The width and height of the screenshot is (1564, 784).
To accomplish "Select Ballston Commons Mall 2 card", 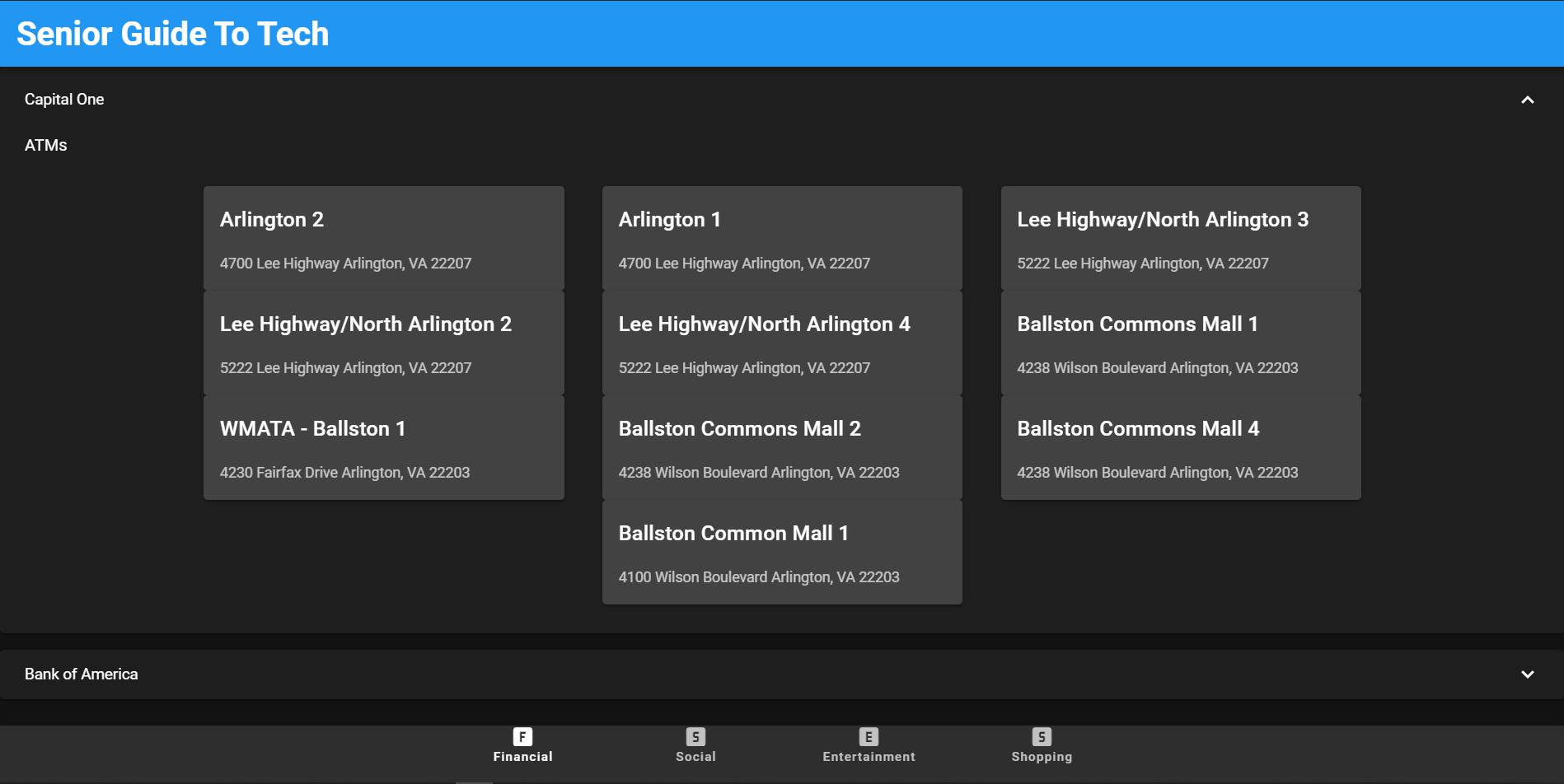I will pos(782,447).
